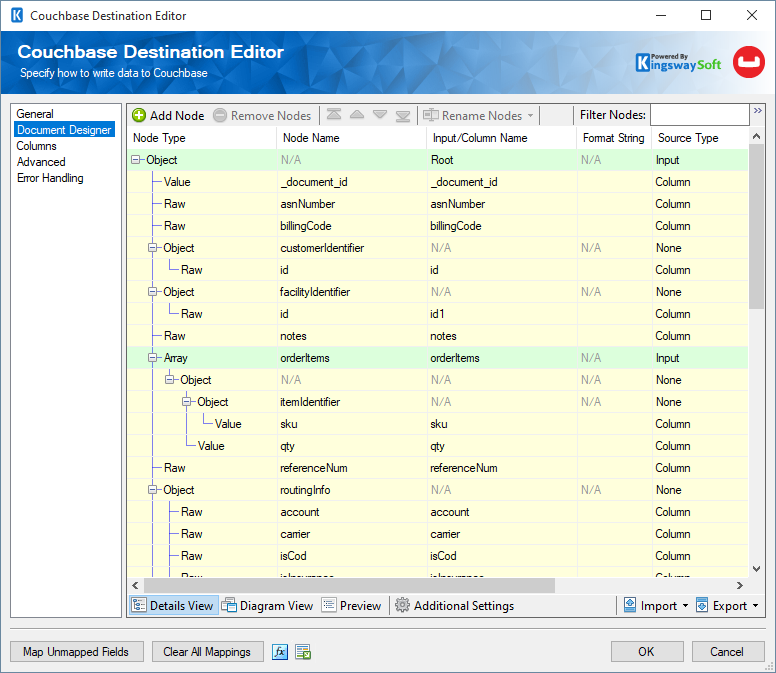This screenshot has height=673, width=776.
Task: Open the Error Handling page
Action: pos(50,178)
